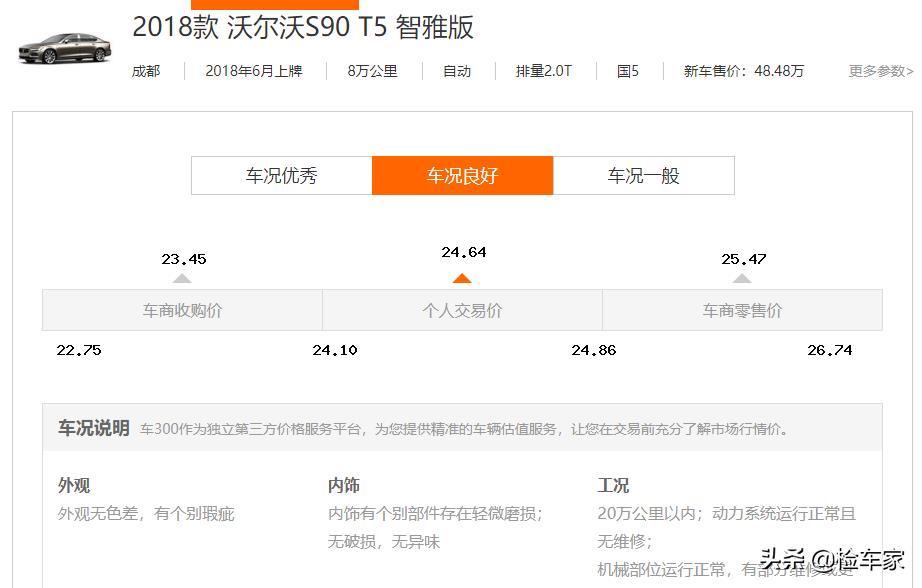Screen dimensions: 922x588
Task: Click the price value 24.64
Action: pos(464,252)
